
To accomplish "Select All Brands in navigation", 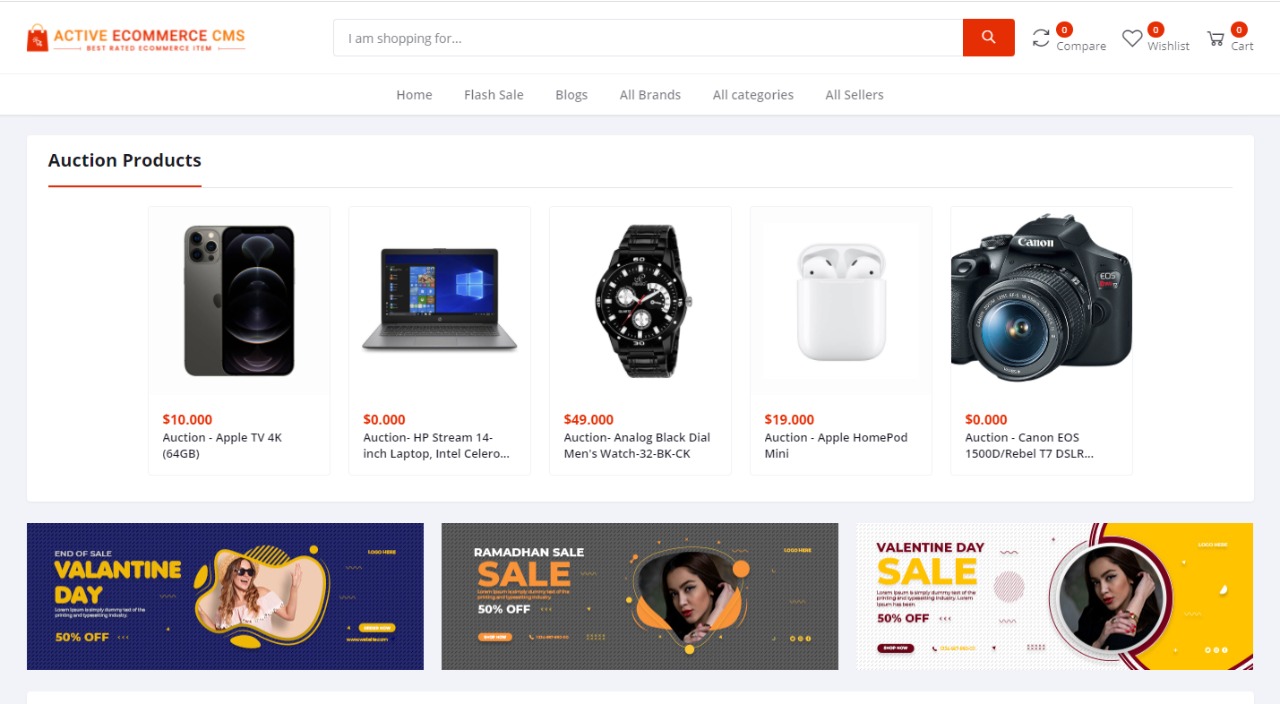I will click(x=650, y=95).
